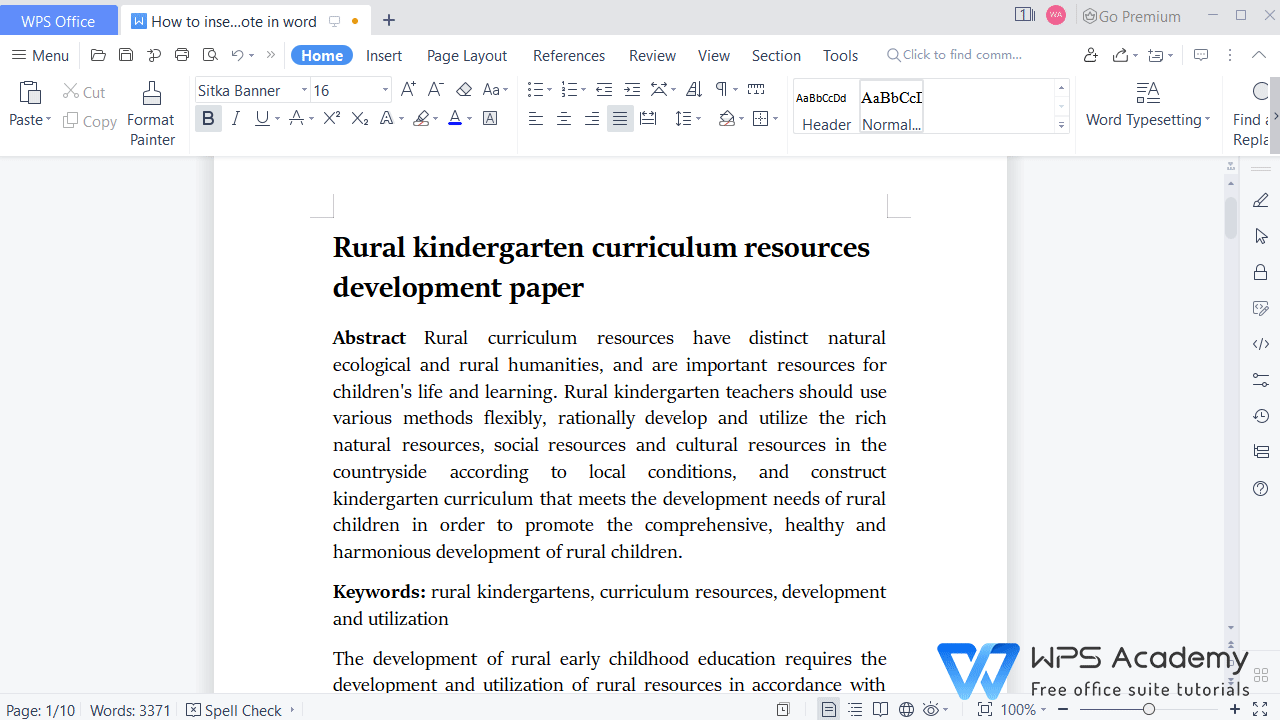Image resolution: width=1280 pixels, height=720 pixels.
Task: Open the font name dropdown
Action: click(x=304, y=90)
